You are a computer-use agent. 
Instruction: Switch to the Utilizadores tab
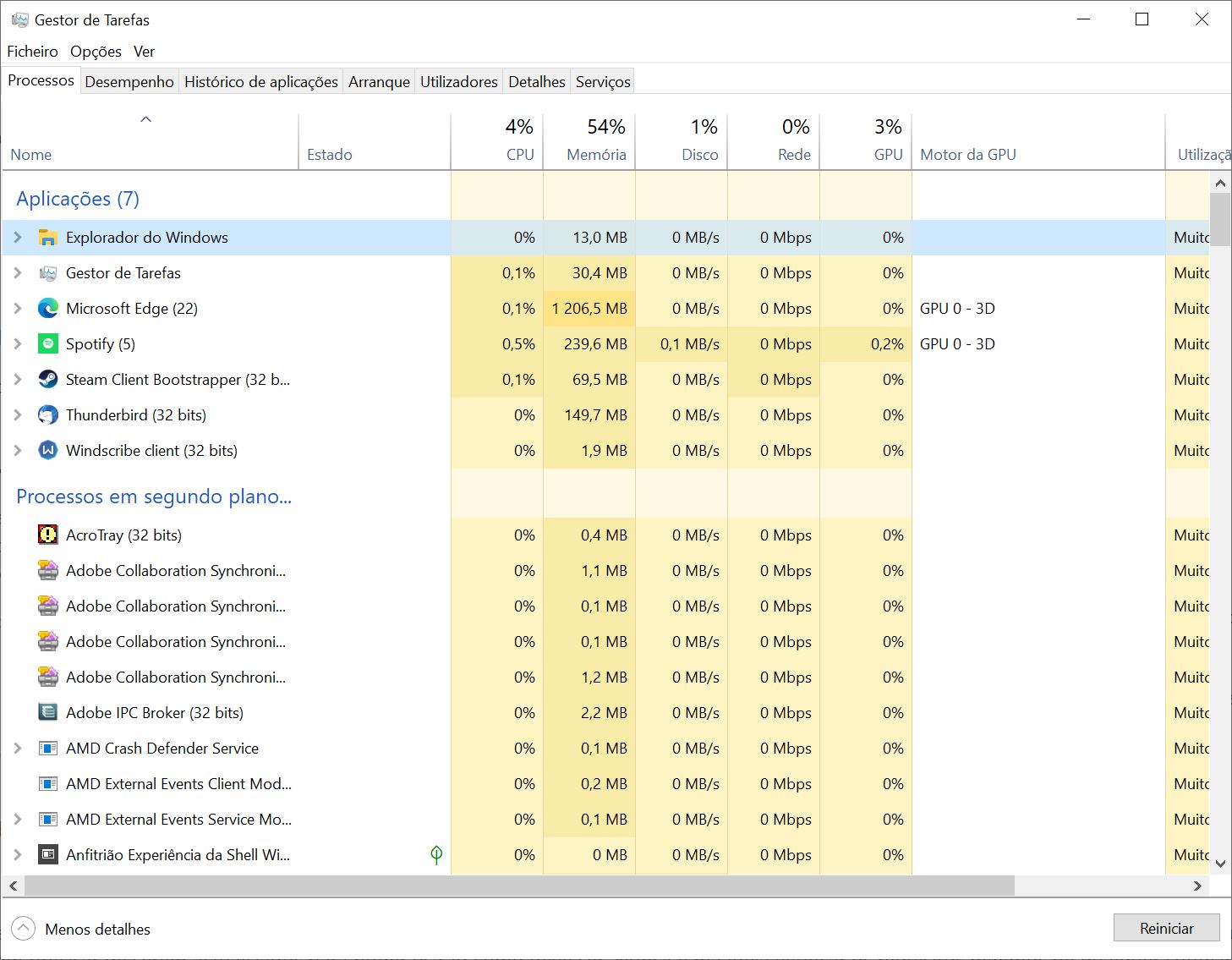[459, 82]
